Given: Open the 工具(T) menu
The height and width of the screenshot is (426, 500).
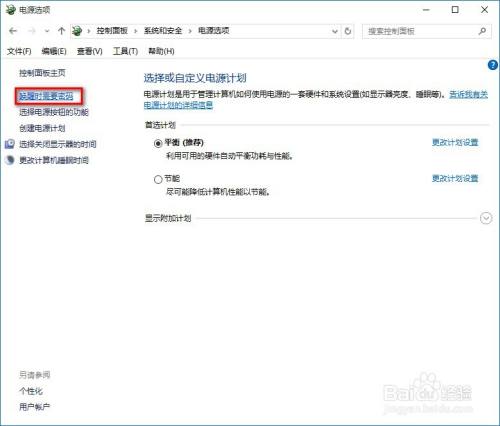Looking at the screenshot, I should tap(125, 51).
